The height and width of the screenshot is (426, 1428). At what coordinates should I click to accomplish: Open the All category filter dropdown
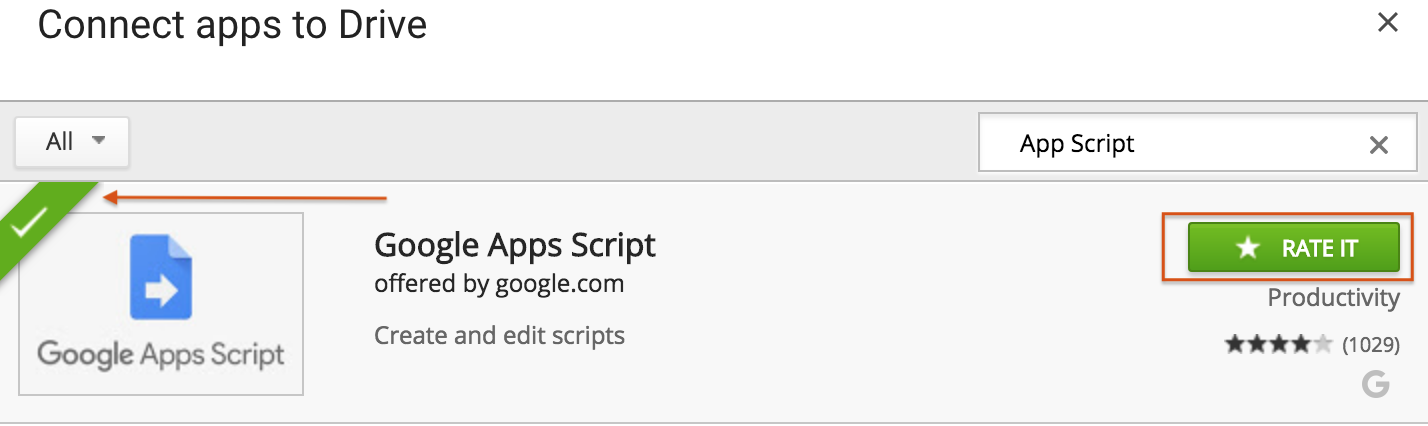tap(72, 142)
